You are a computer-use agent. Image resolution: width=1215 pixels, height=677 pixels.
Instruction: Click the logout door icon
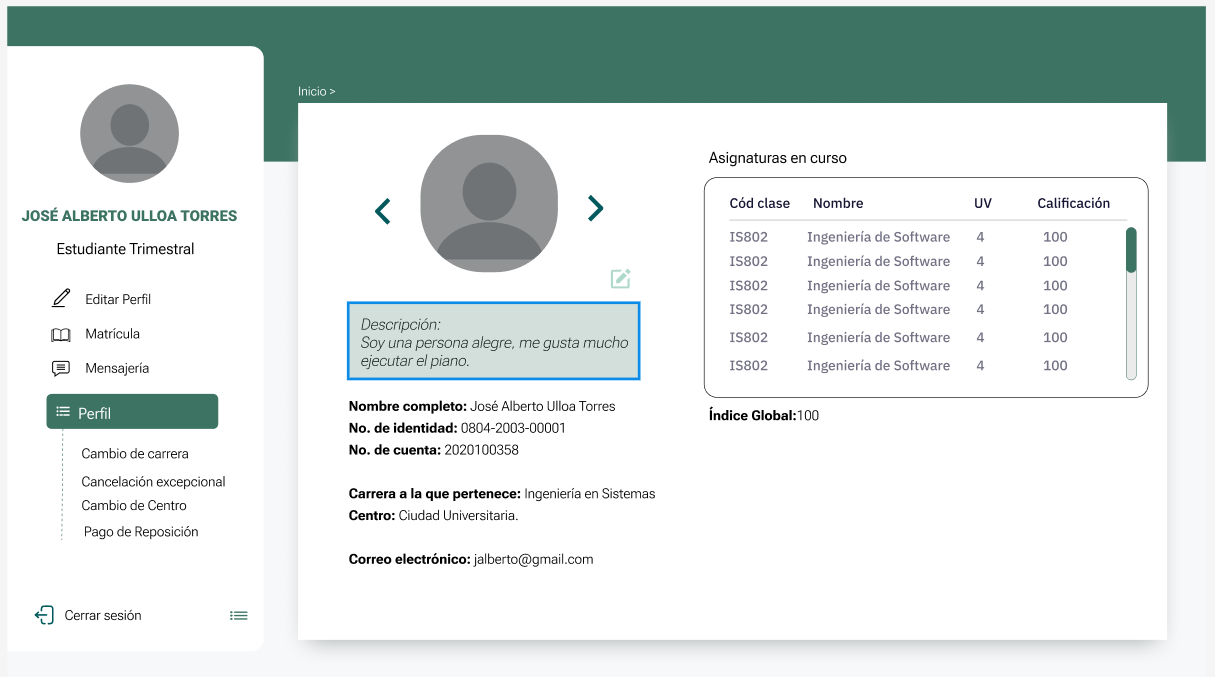coord(44,615)
